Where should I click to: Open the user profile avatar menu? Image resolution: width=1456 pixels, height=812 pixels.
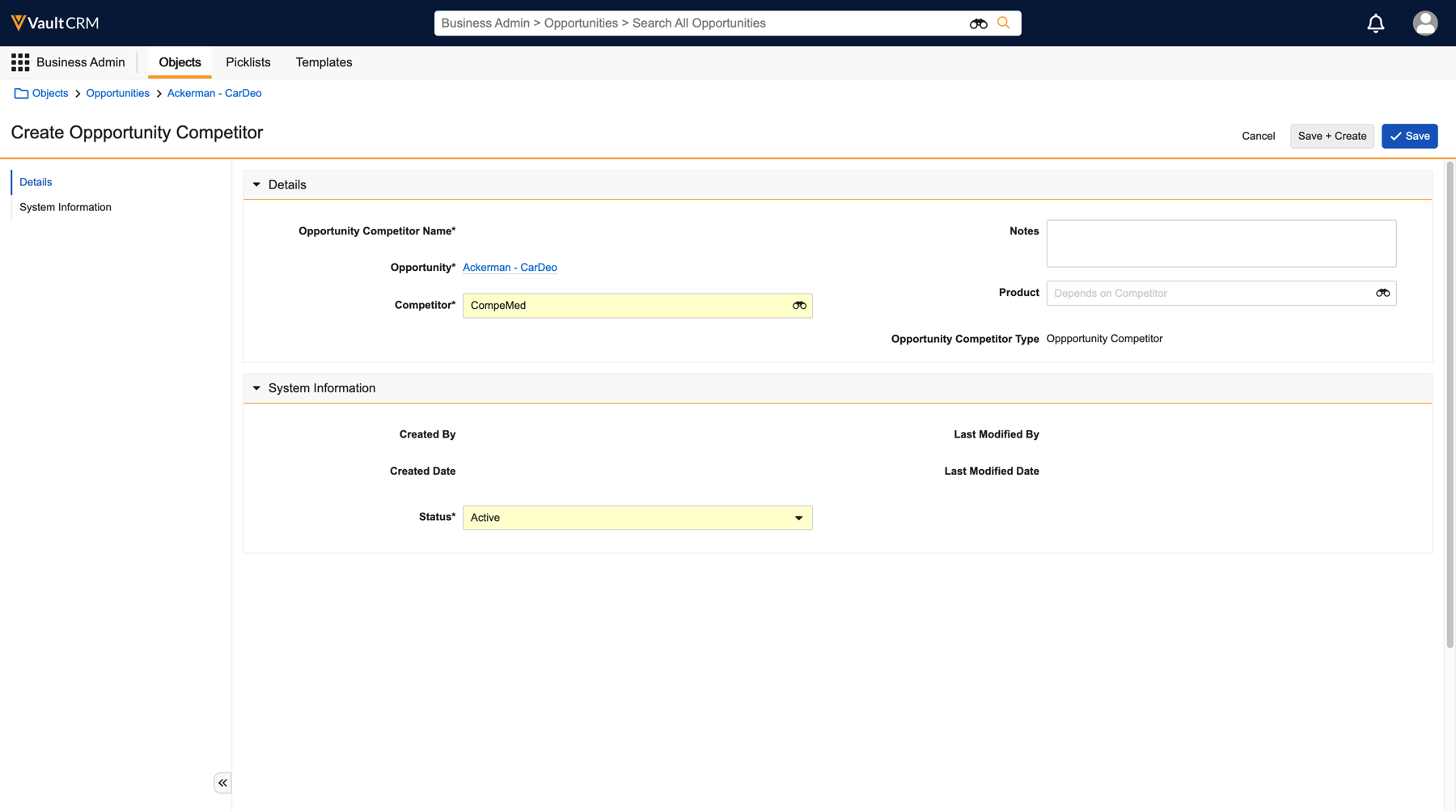1424,23
